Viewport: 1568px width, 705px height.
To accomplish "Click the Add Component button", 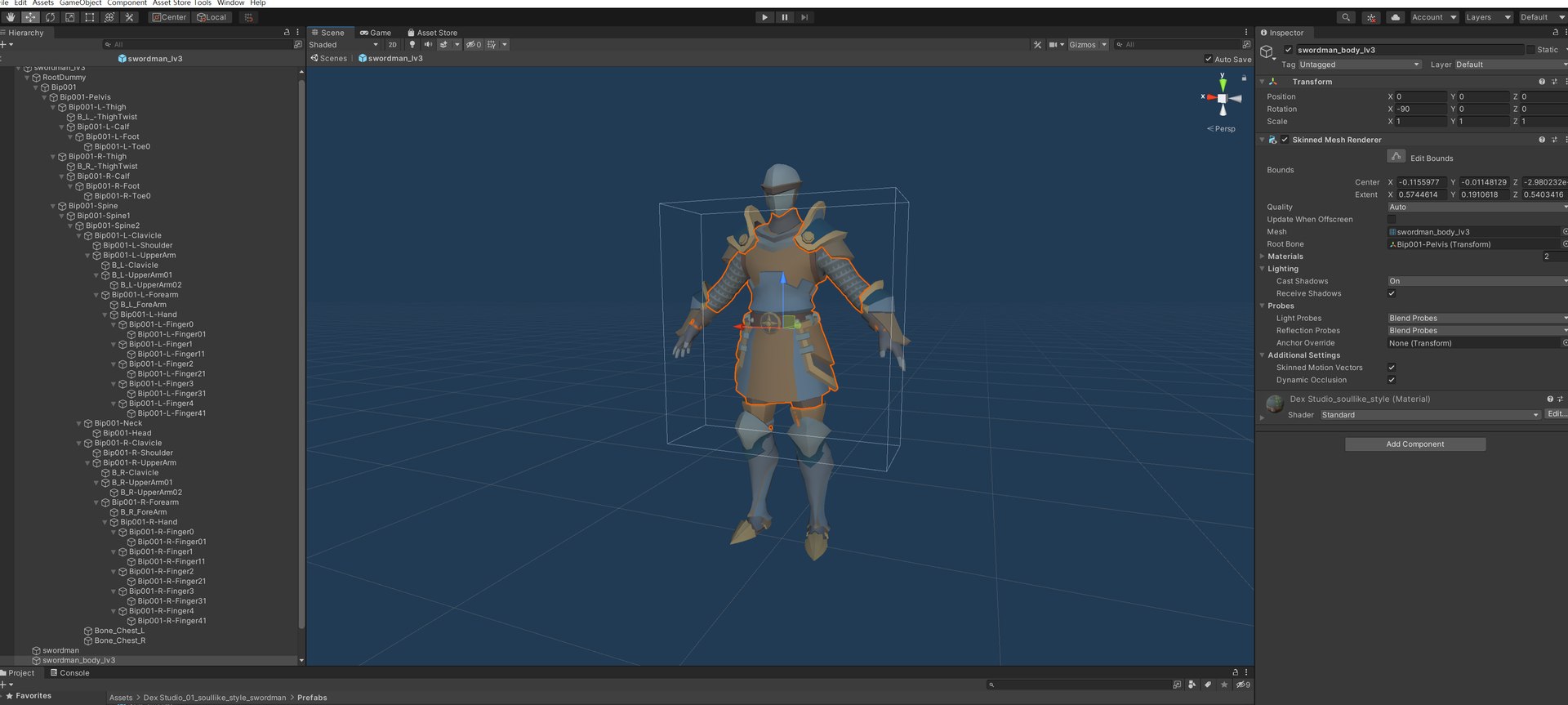I will point(1414,444).
